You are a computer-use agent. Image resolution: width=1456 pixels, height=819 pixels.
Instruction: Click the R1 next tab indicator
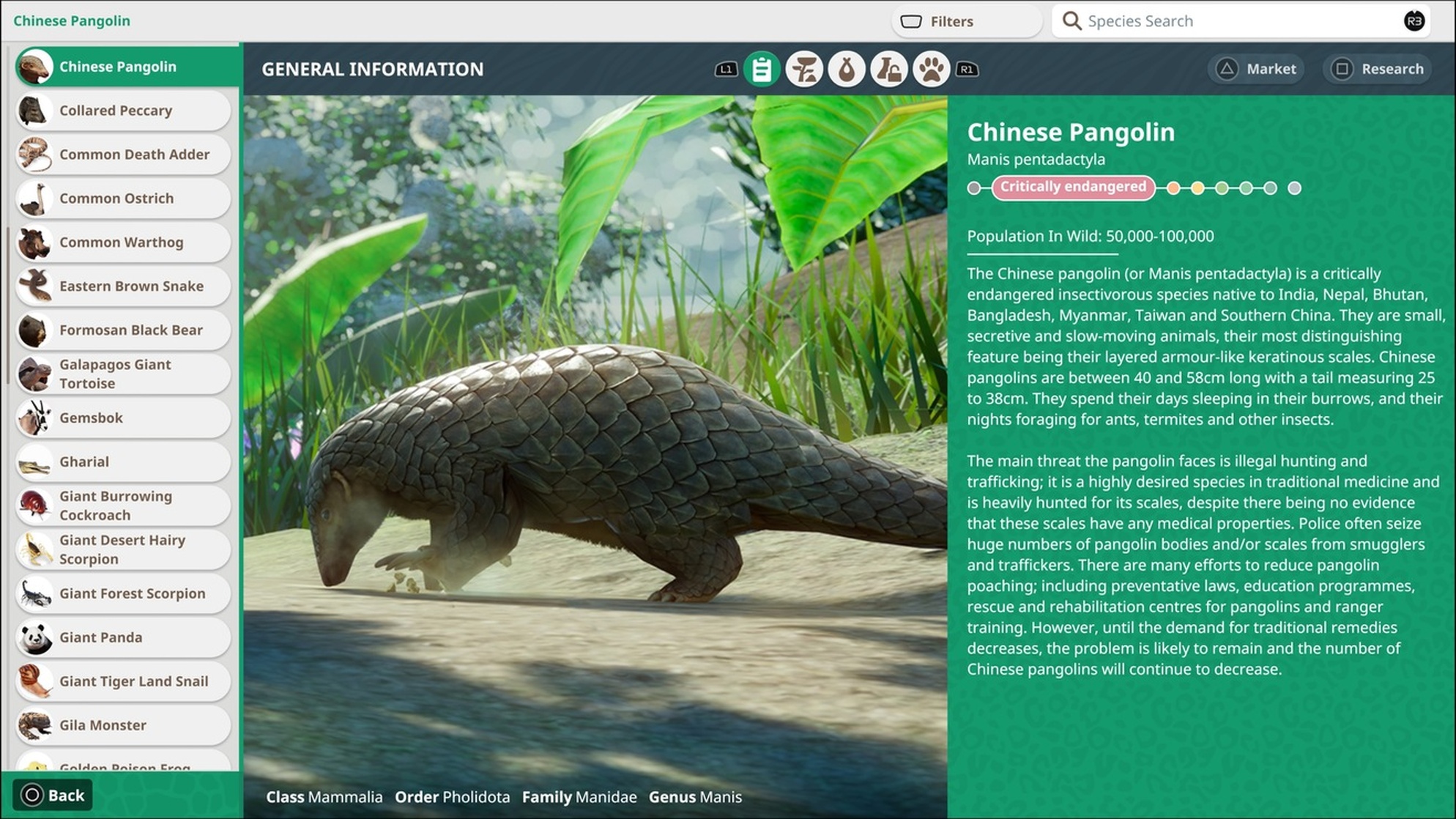[x=967, y=70]
